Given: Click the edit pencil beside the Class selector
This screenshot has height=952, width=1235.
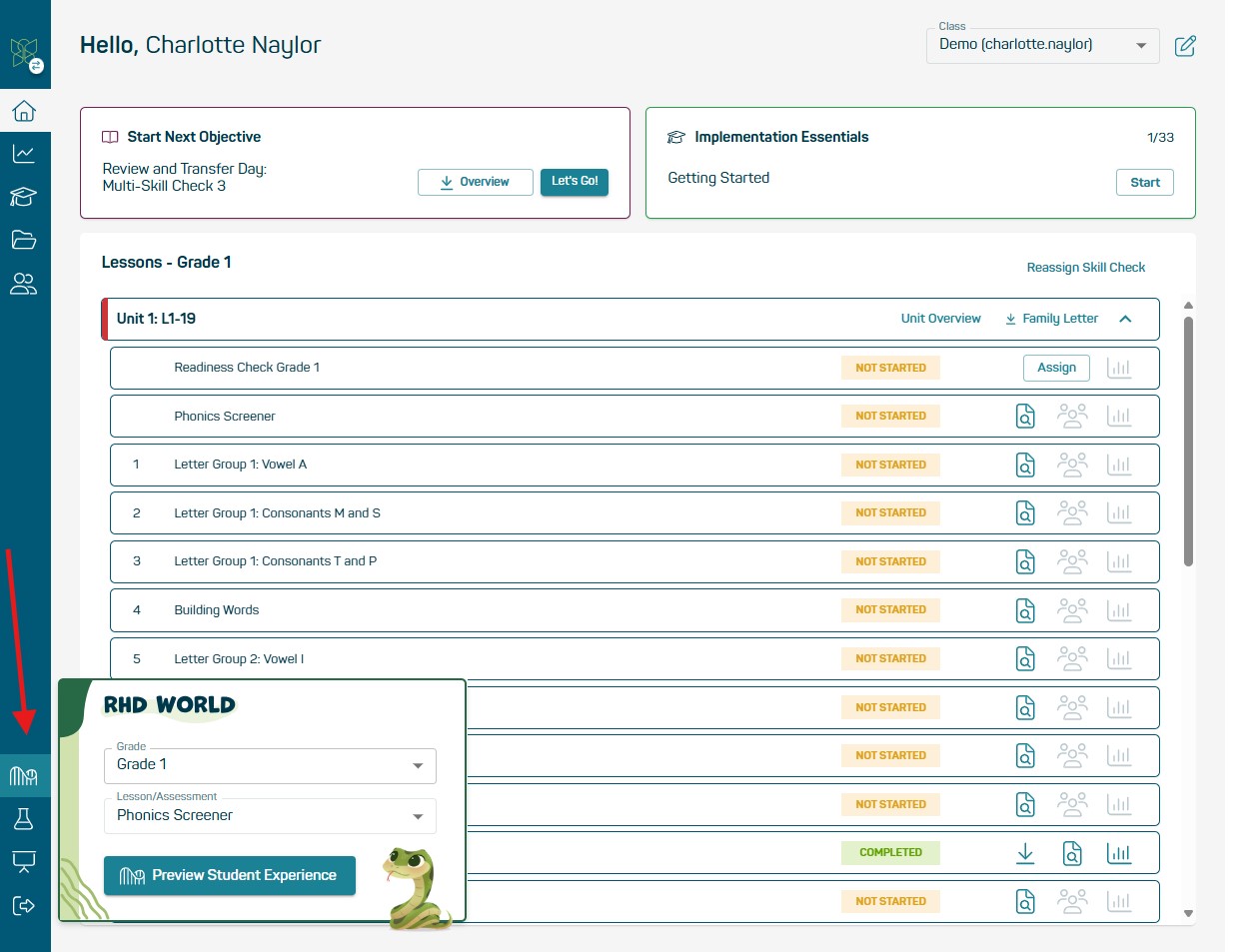Looking at the screenshot, I should coord(1185,46).
